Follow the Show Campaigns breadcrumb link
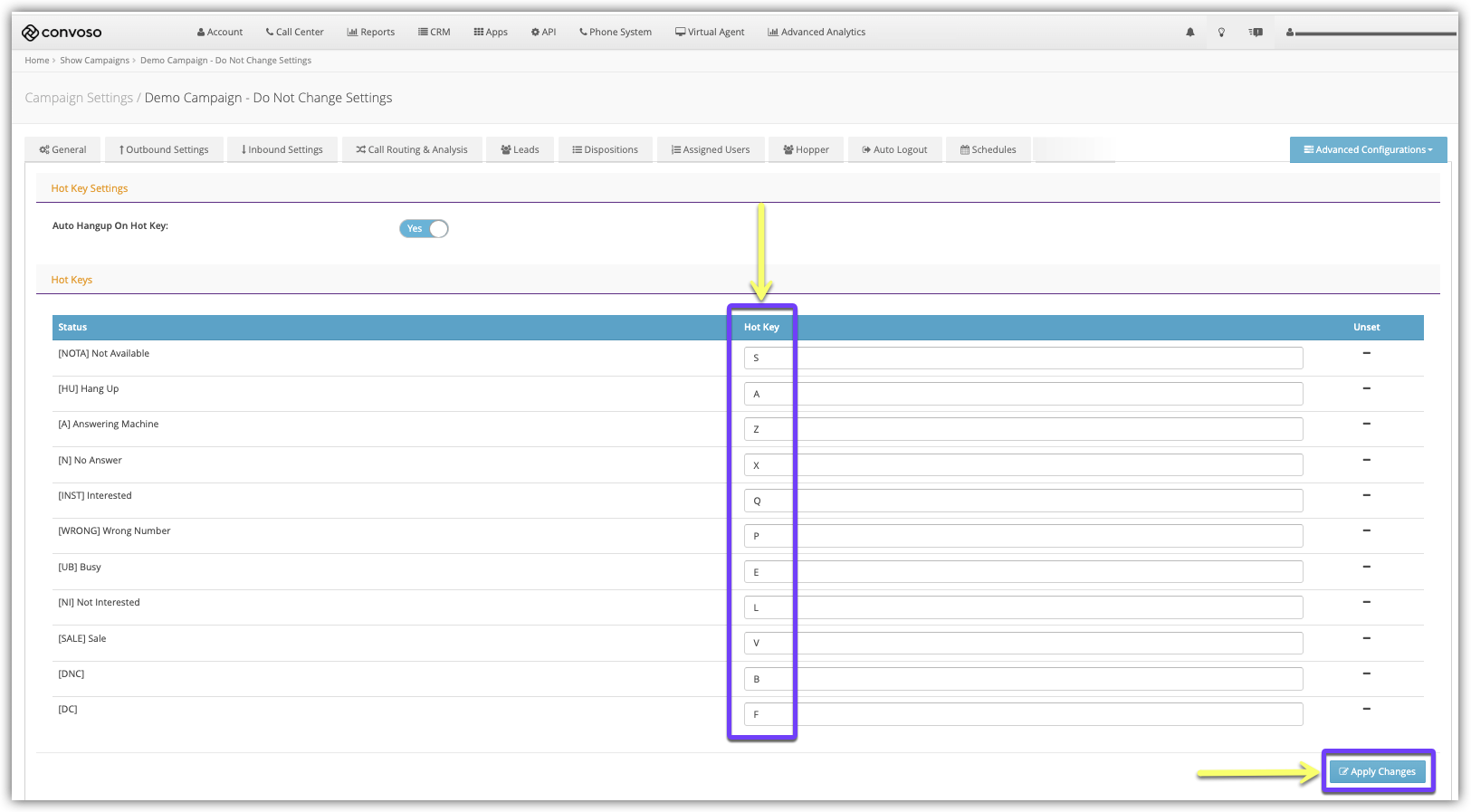The width and height of the screenshot is (1471, 812). coord(94,61)
